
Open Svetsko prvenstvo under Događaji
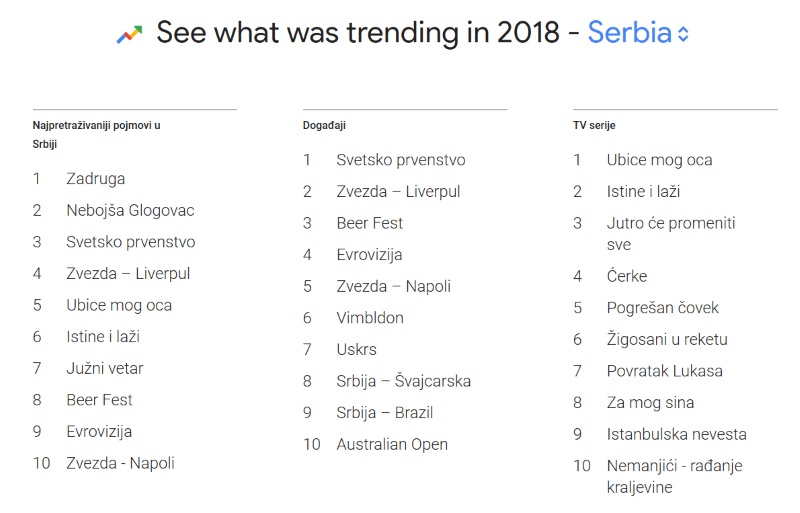pos(401,160)
